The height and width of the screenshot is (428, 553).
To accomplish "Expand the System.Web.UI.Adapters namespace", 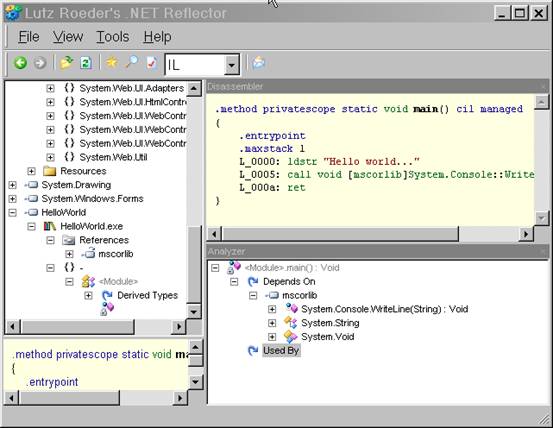I will pos(50,88).
